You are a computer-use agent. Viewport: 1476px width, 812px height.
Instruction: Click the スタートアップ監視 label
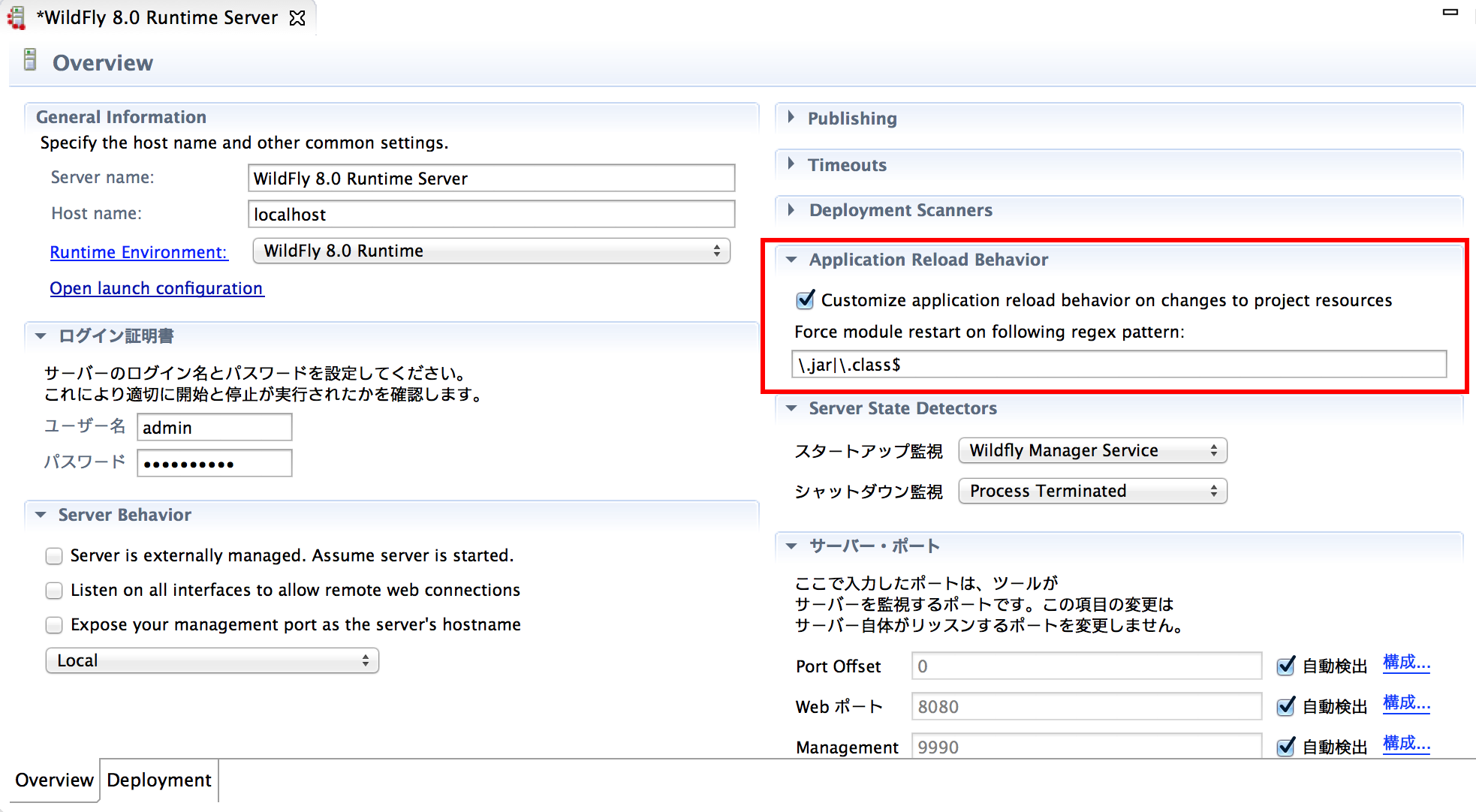point(869,451)
